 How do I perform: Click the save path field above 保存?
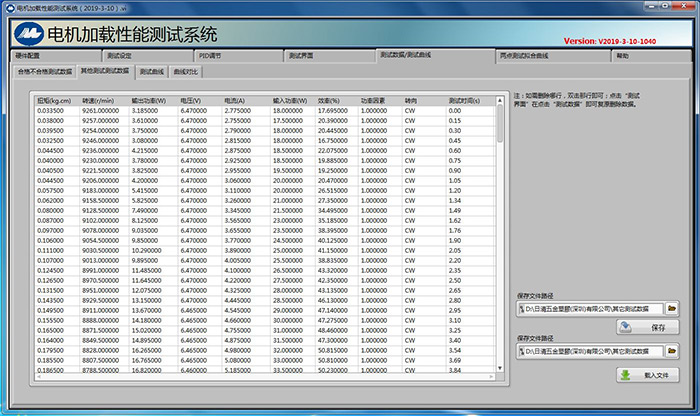click(590, 308)
